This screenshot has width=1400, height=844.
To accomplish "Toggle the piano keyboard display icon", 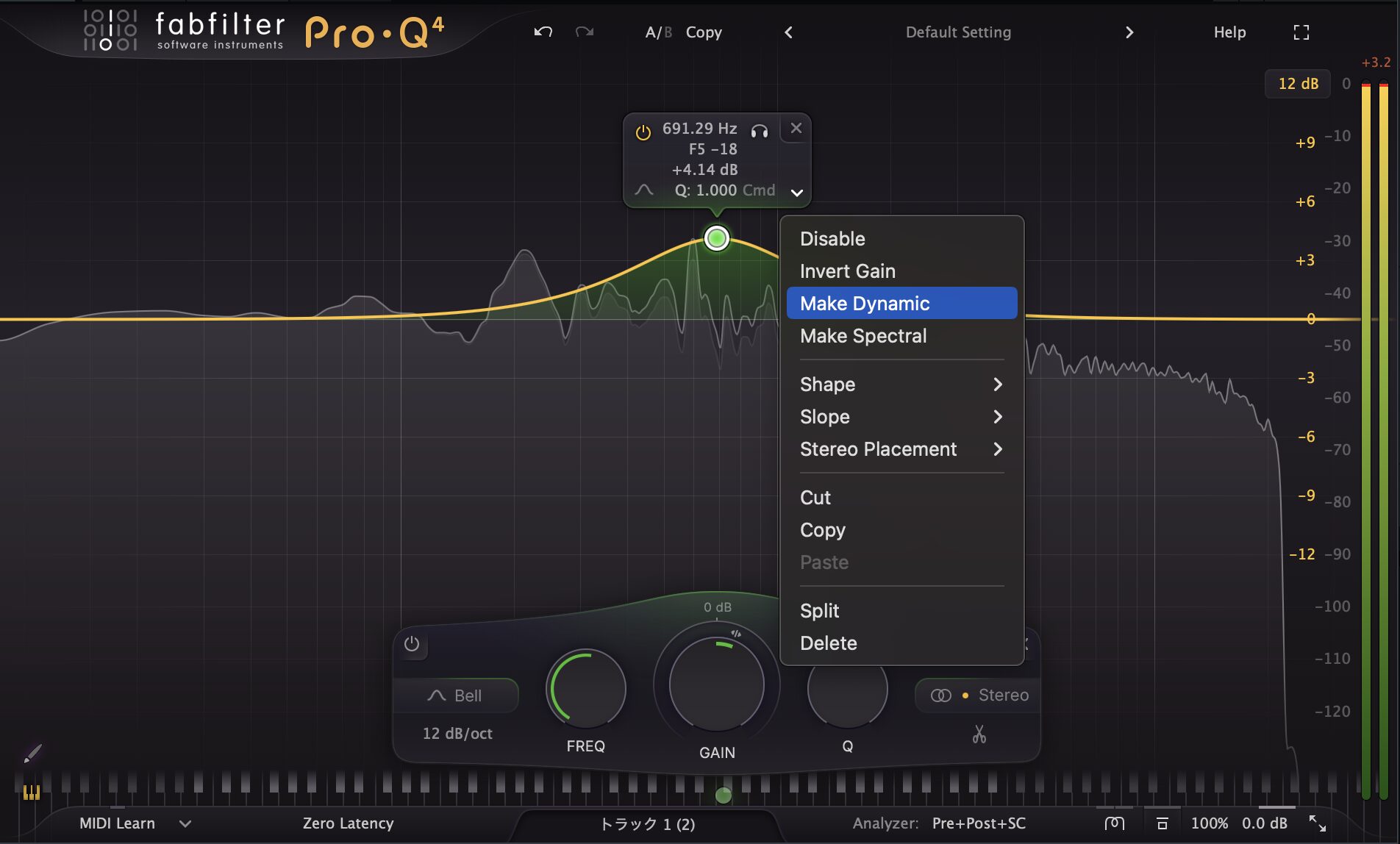I will [31, 792].
